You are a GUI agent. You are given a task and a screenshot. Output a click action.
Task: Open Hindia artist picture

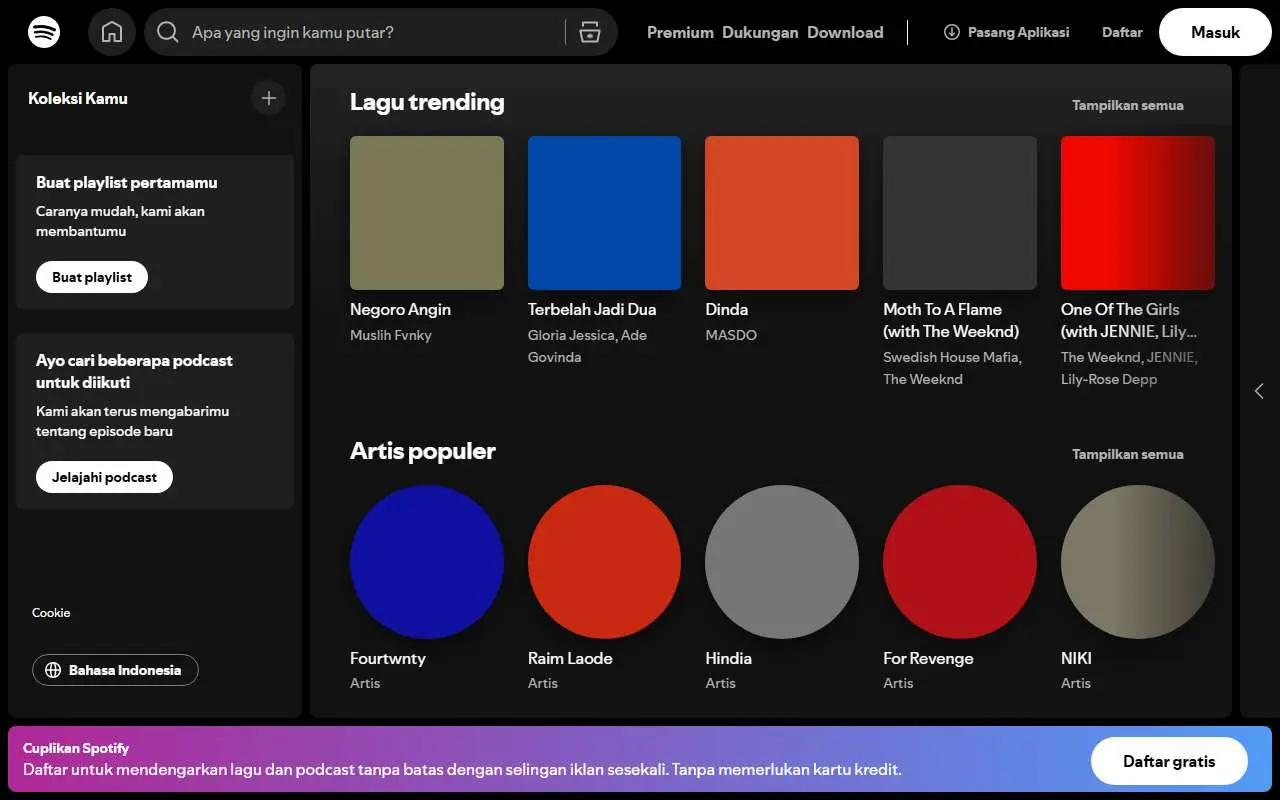pyautogui.click(x=782, y=562)
